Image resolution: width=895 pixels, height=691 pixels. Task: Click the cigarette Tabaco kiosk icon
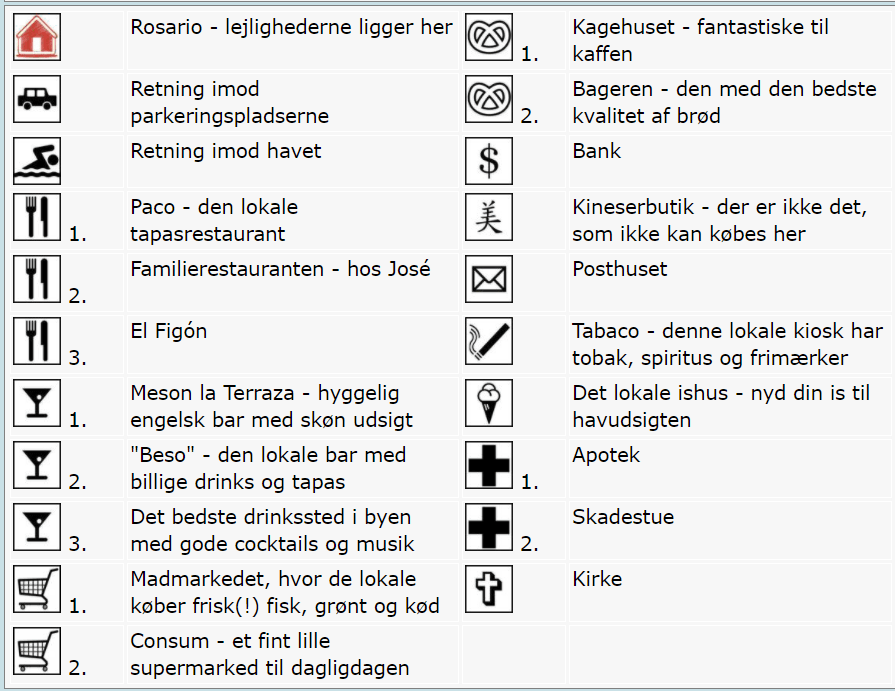(489, 341)
